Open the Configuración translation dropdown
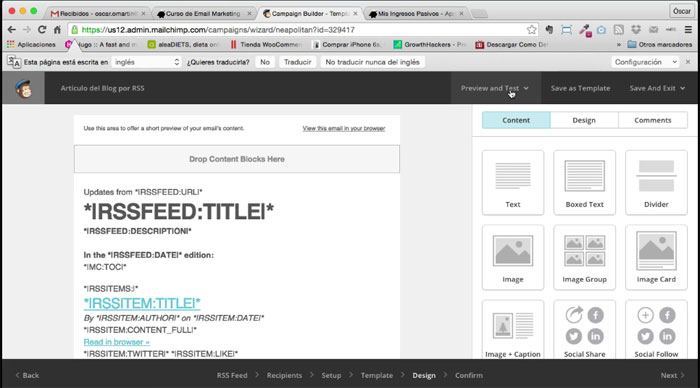 coord(646,62)
